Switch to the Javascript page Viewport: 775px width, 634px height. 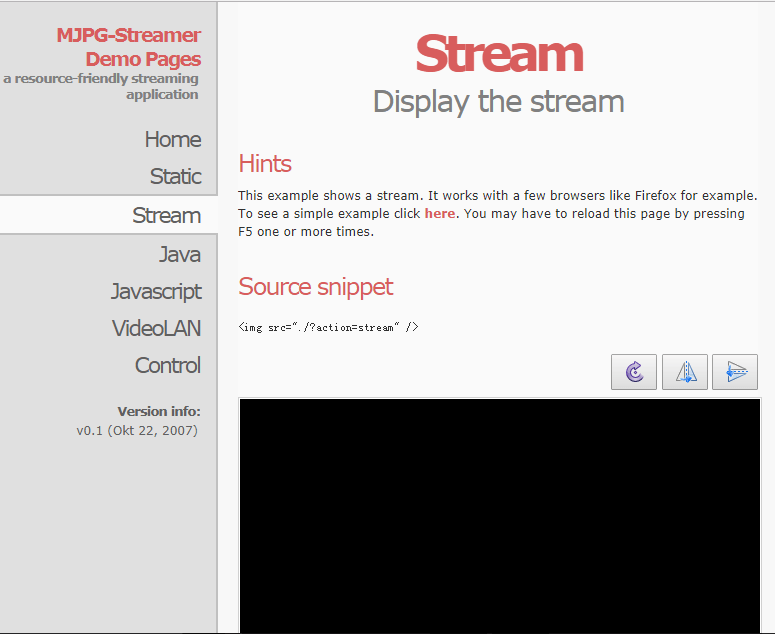pyautogui.click(x=156, y=291)
